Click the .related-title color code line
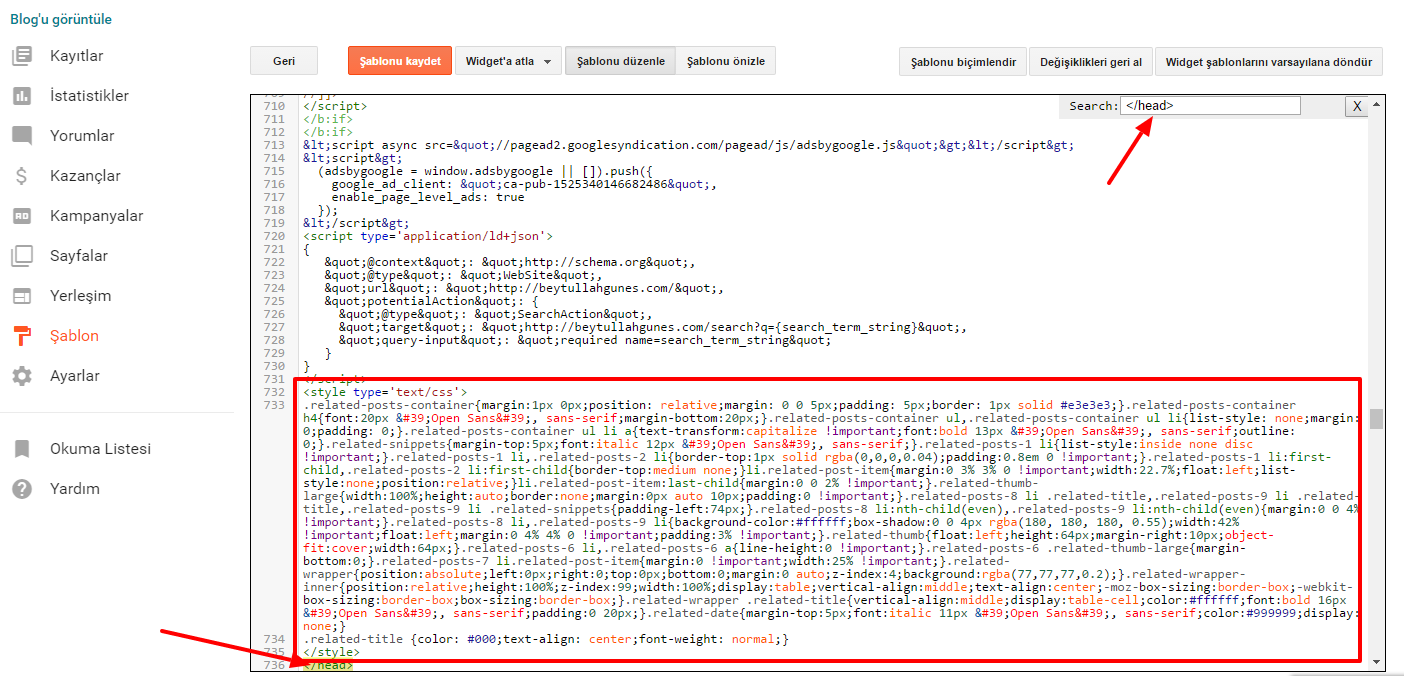The image size is (1404, 676). point(546,639)
